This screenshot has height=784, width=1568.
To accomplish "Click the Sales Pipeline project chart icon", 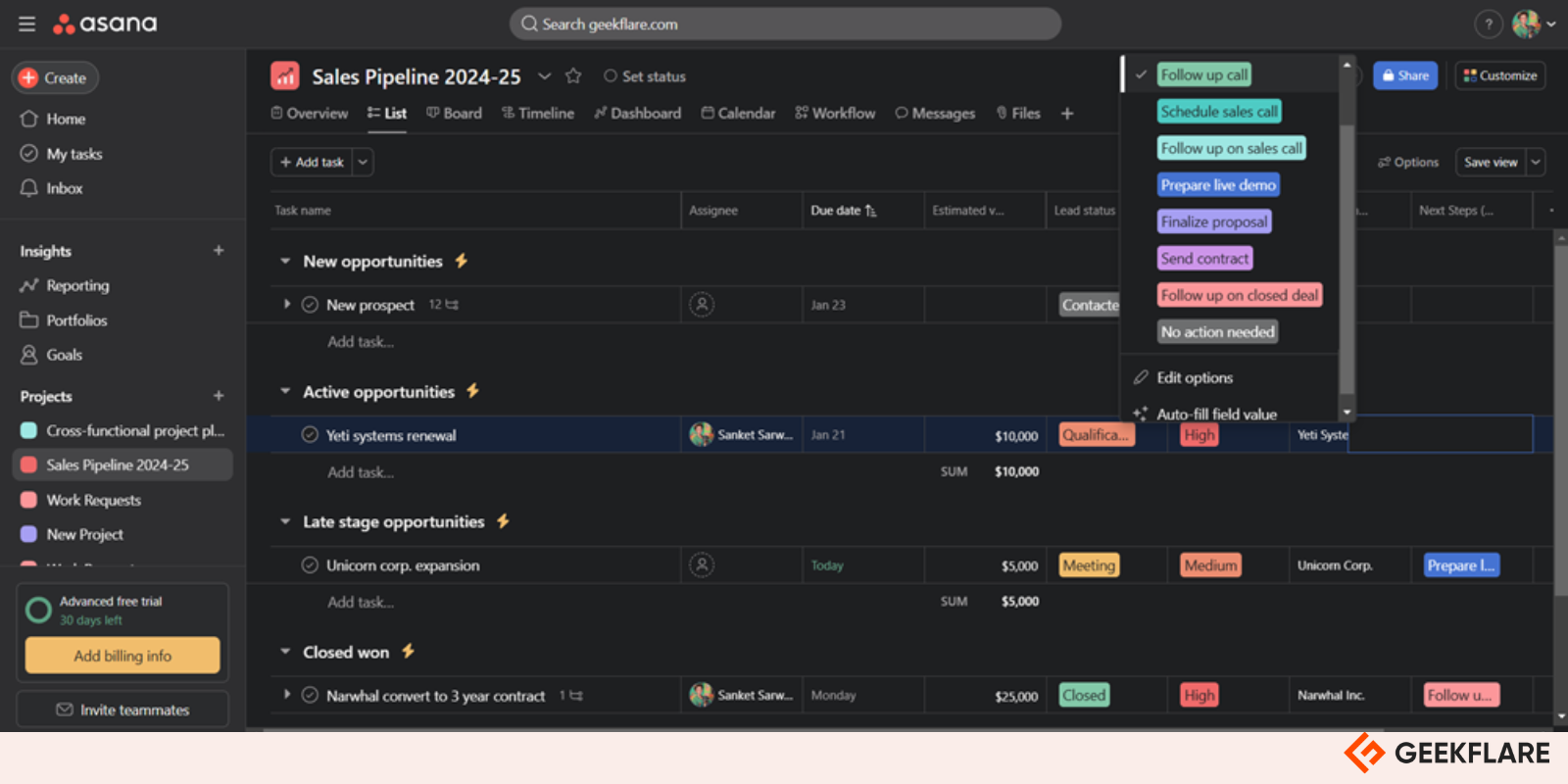I will pos(285,75).
